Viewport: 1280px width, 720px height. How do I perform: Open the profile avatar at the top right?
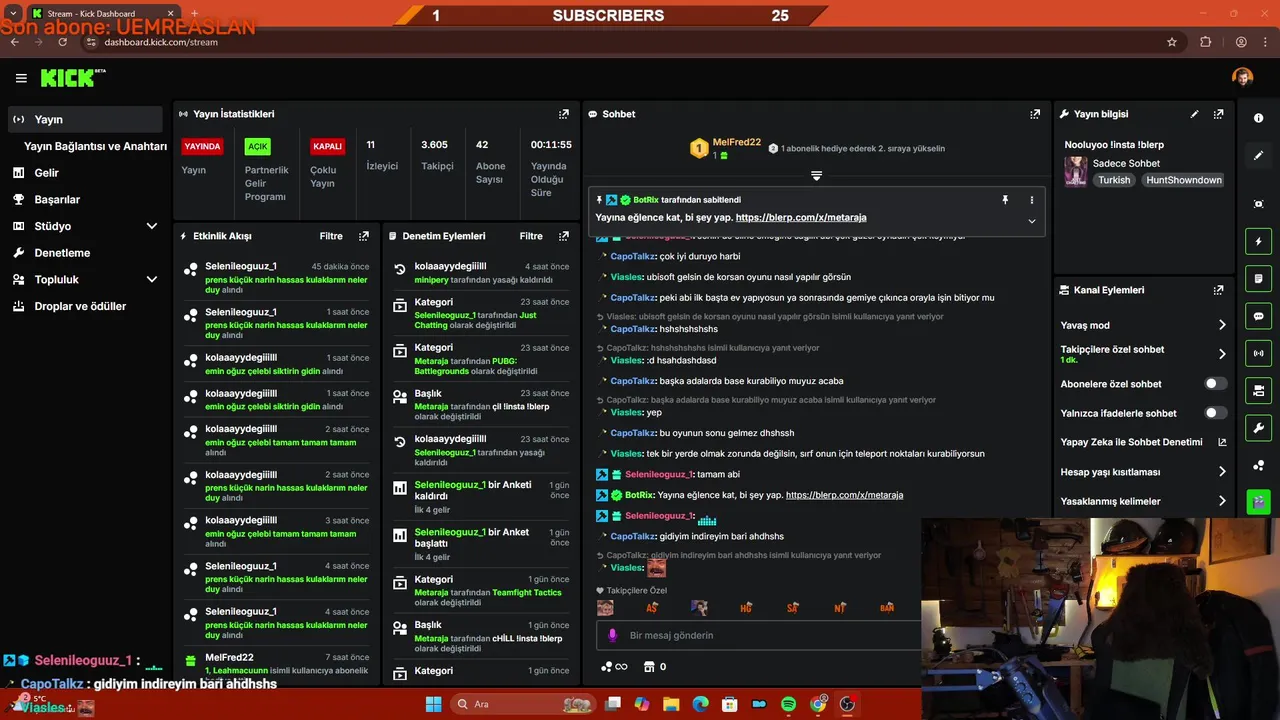(x=1242, y=78)
